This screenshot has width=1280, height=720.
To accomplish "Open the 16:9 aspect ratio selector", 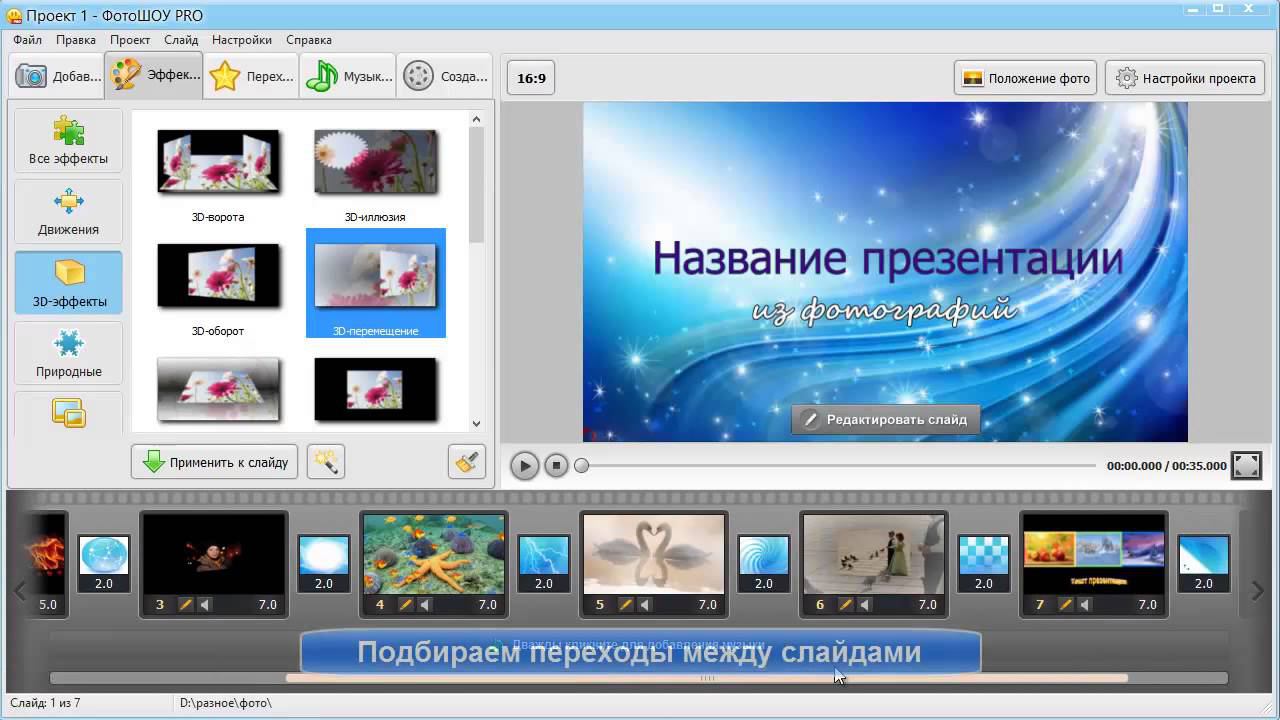I will tap(531, 78).
